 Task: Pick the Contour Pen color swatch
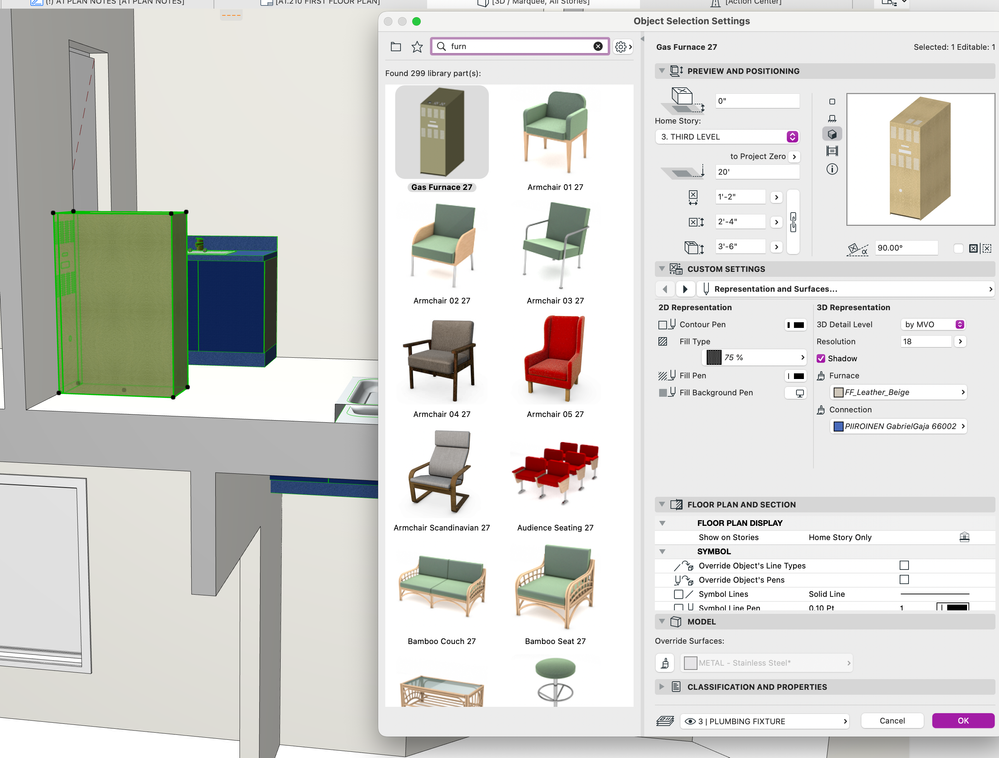point(796,325)
